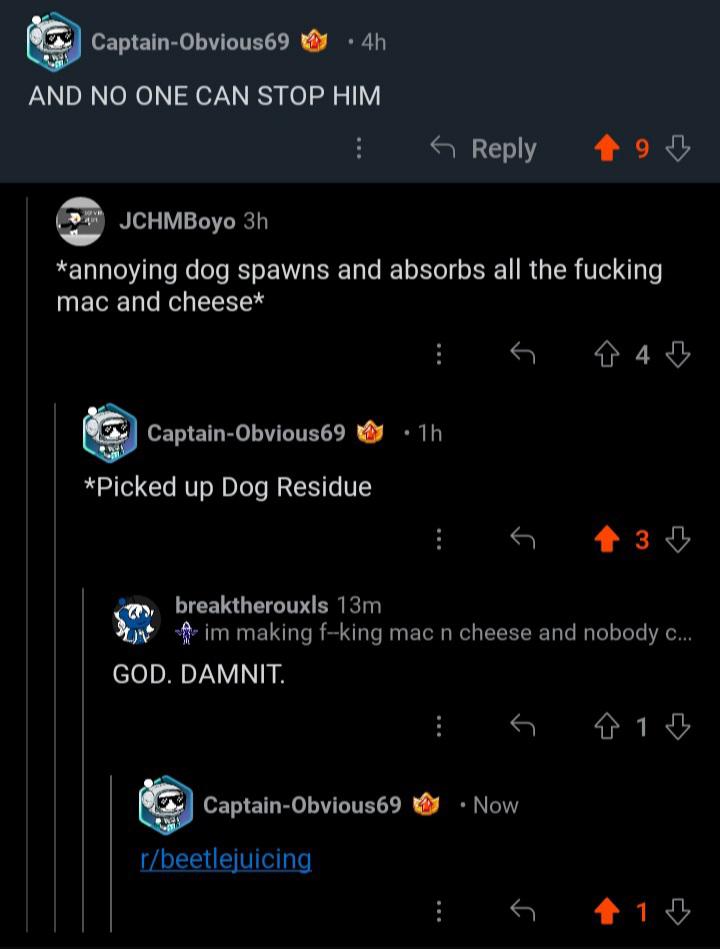The width and height of the screenshot is (720, 949).
Task: Open three-dot menu on top comment
Action: 359,148
